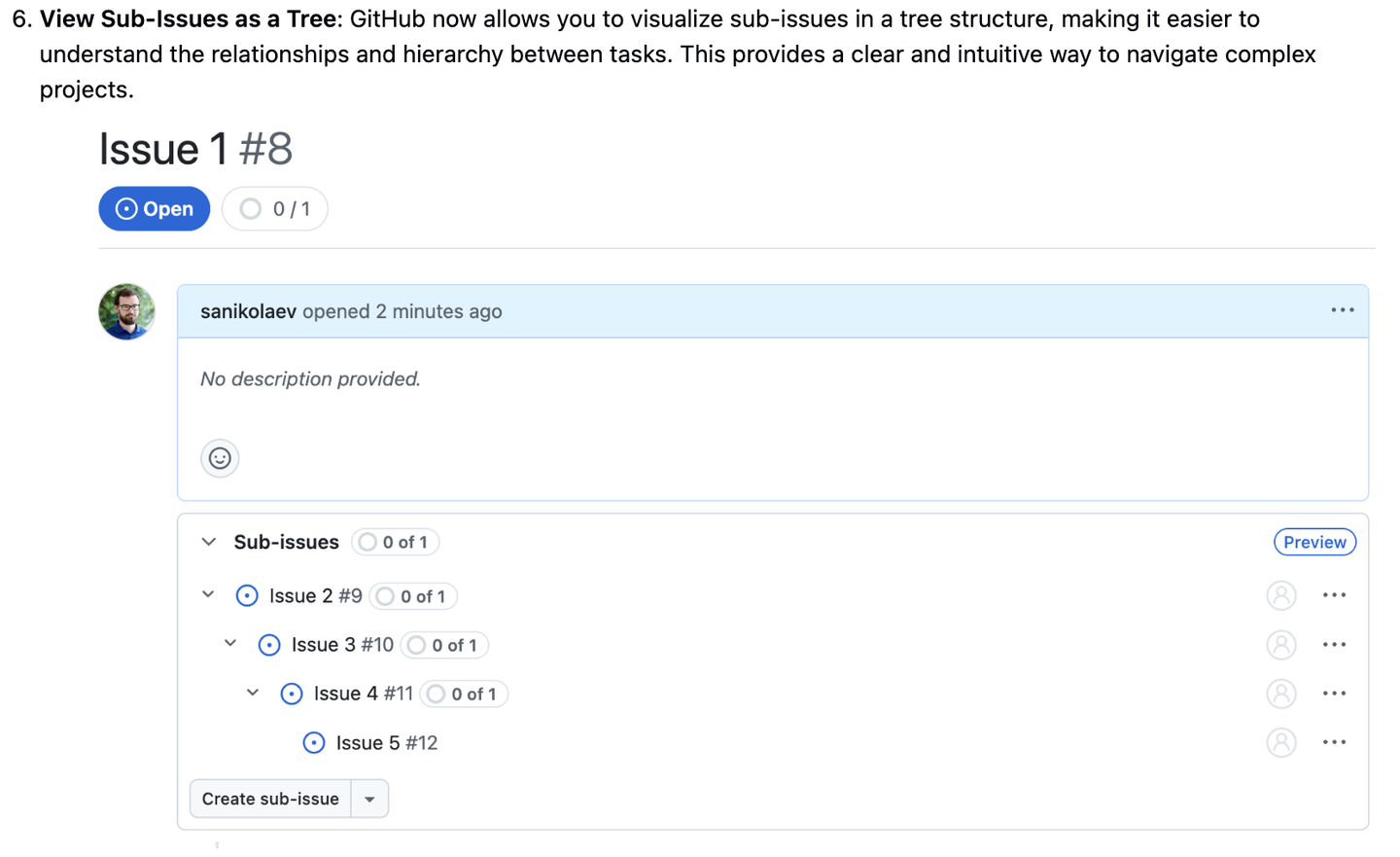The height and width of the screenshot is (857, 1400).
Task: Open Issue 5 #12 link
Action: tap(387, 743)
